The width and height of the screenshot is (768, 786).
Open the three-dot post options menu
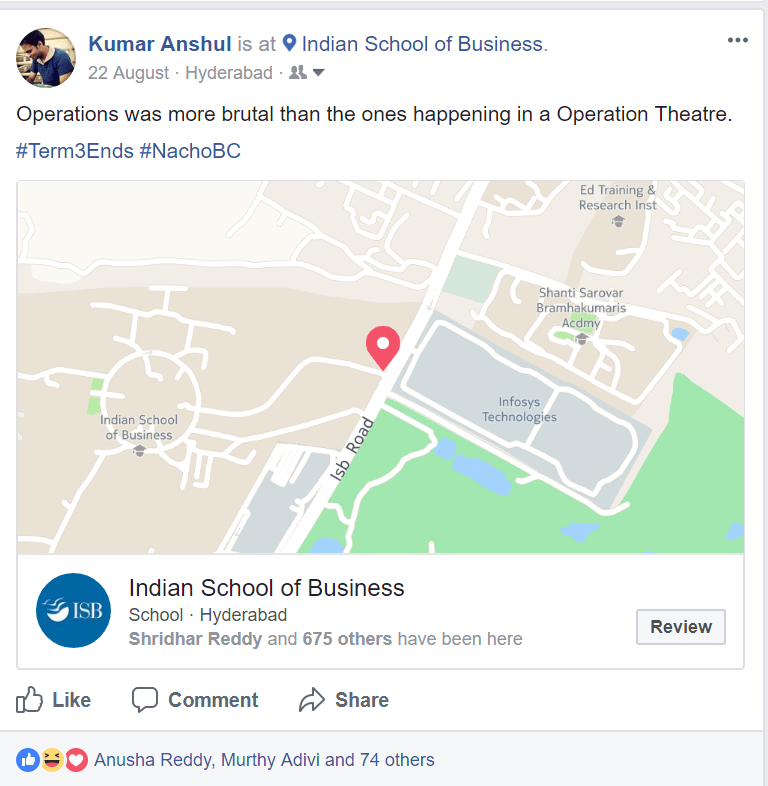click(x=737, y=40)
